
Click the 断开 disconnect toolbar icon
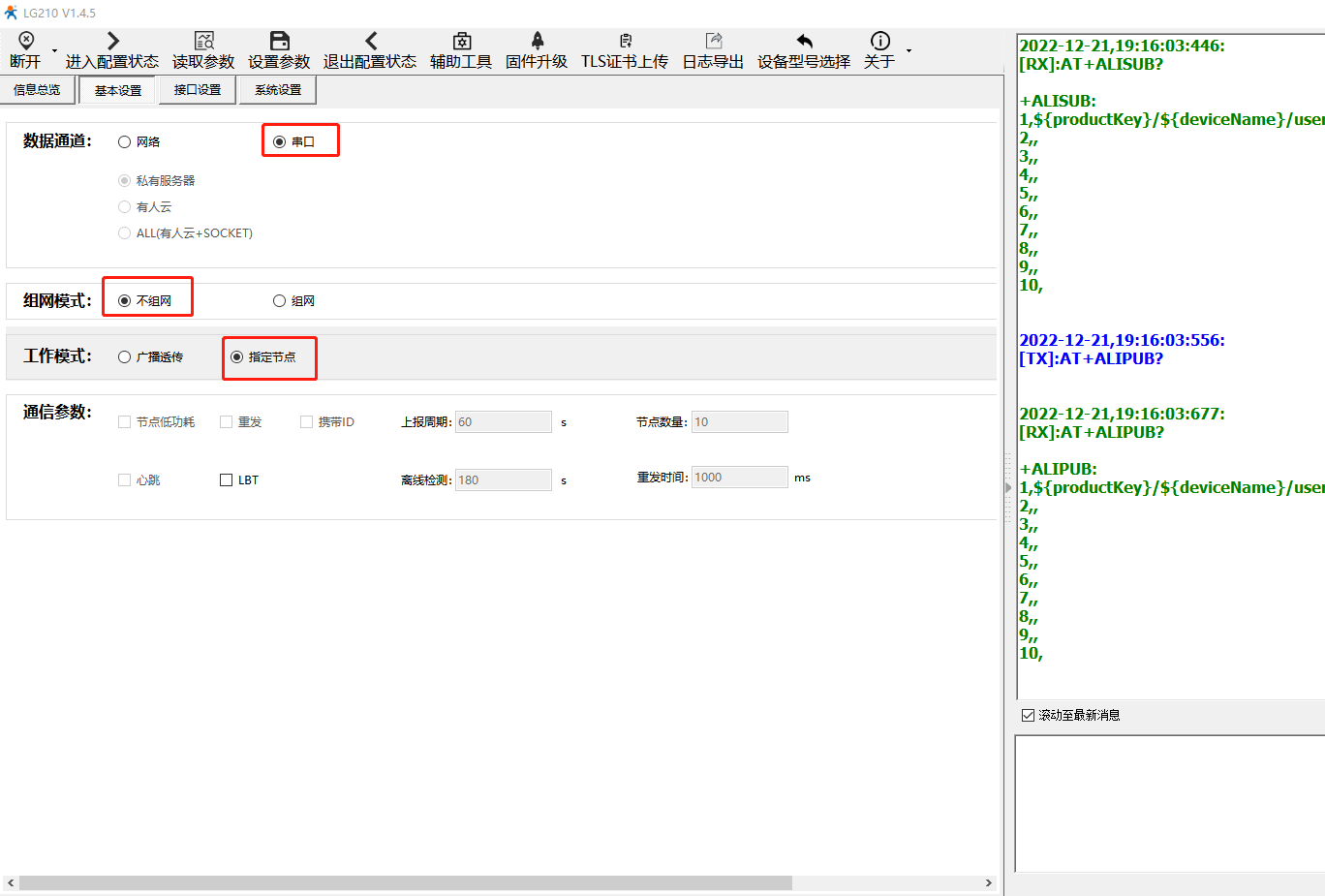coord(26,41)
